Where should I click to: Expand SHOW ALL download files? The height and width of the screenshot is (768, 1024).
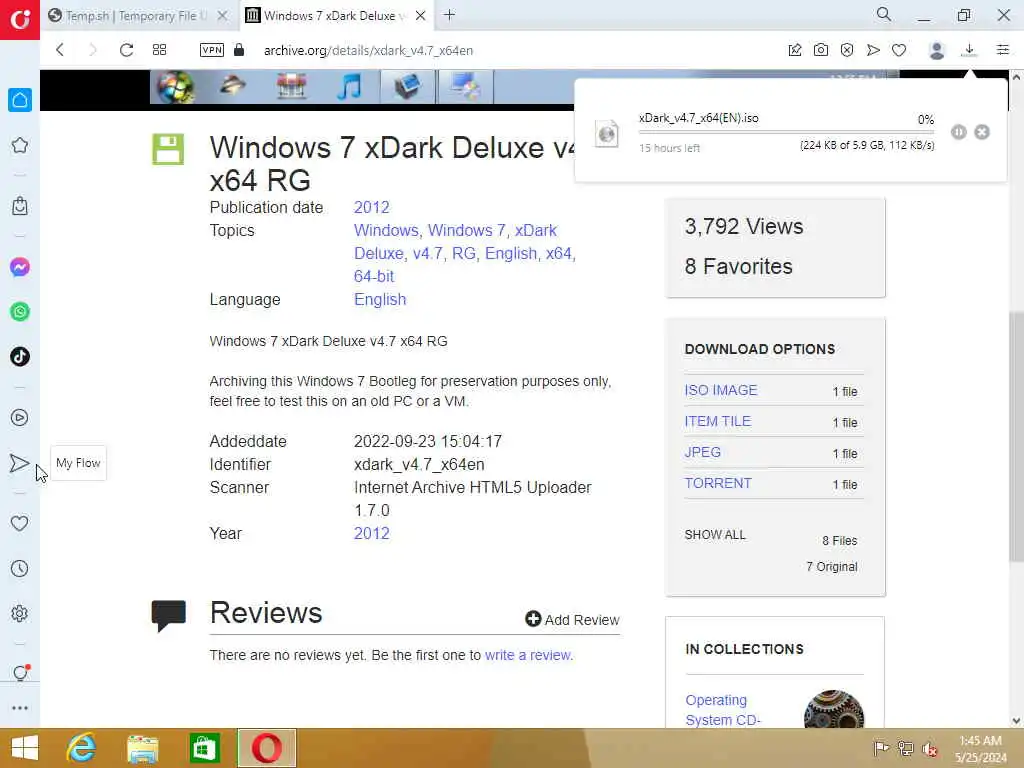pos(715,535)
